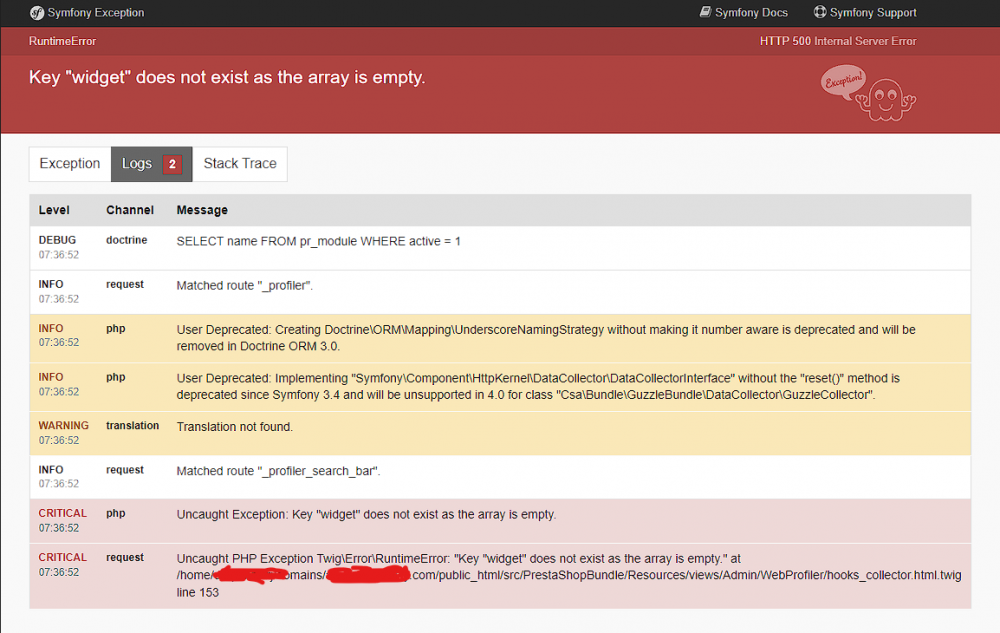Image resolution: width=1000 pixels, height=633 pixels.
Task: Click the ghost exception mascot image
Action: click(x=885, y=97)
